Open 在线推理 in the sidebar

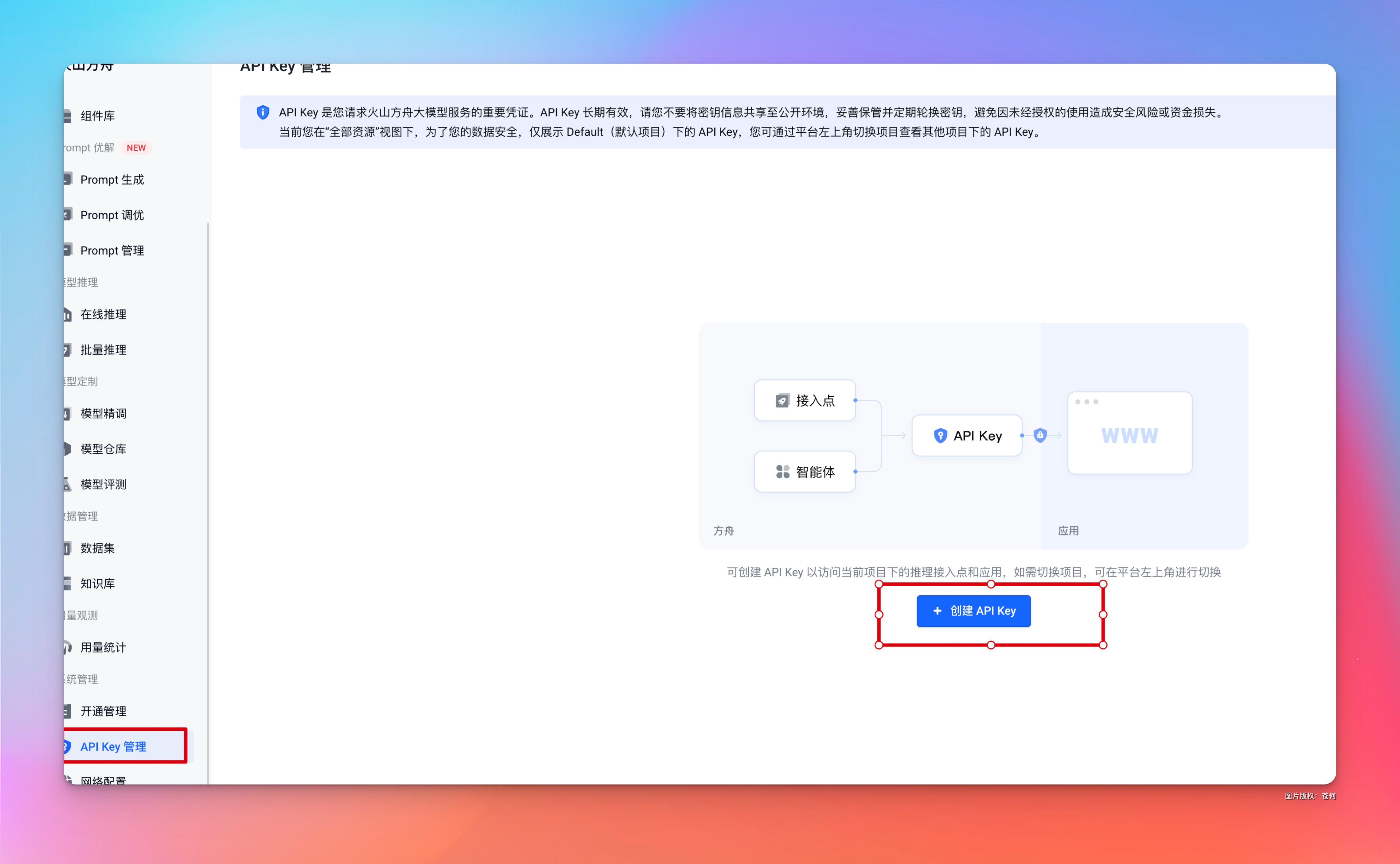(103, 314)
